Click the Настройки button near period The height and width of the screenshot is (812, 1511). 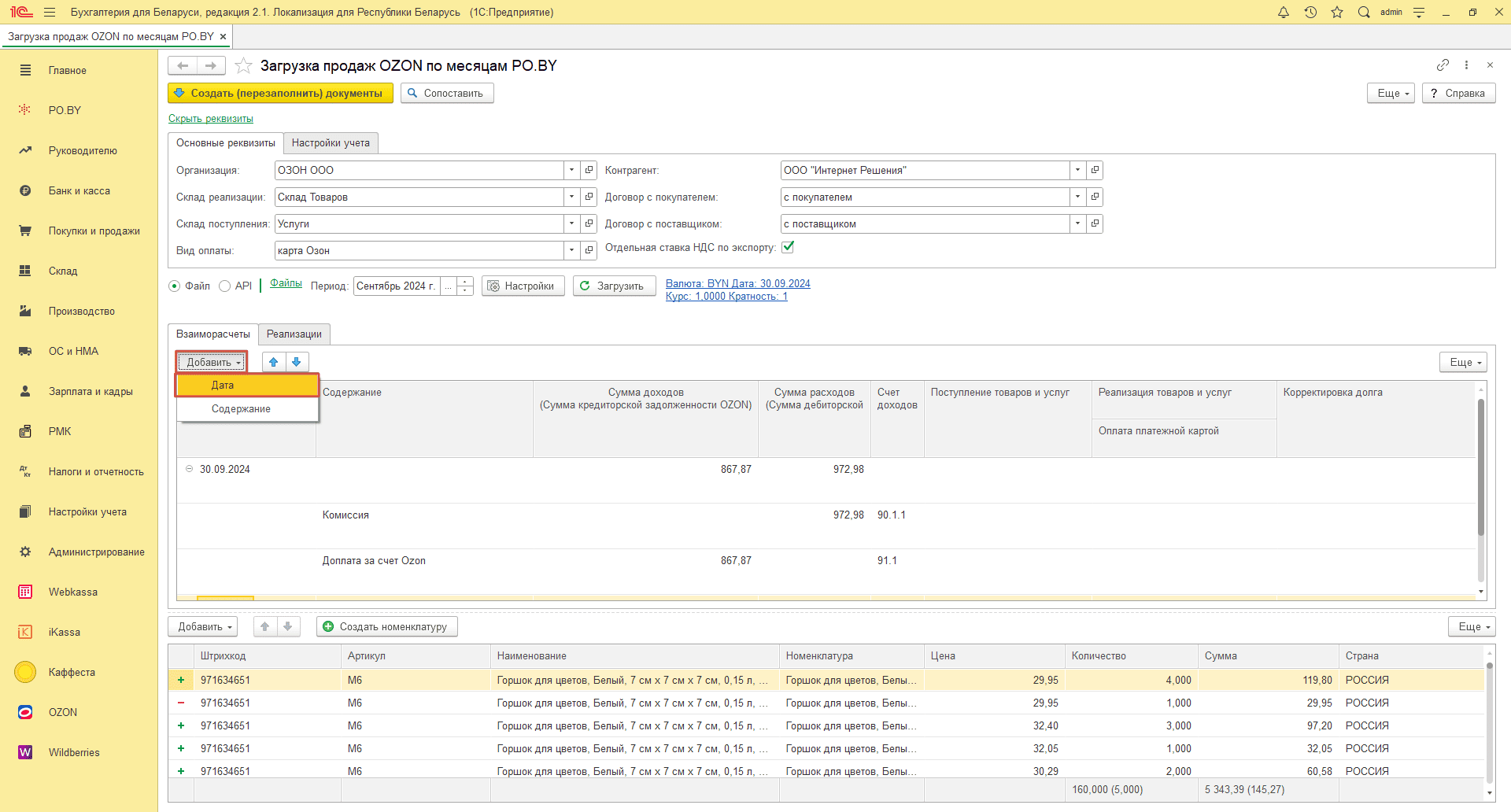point(523,286)
